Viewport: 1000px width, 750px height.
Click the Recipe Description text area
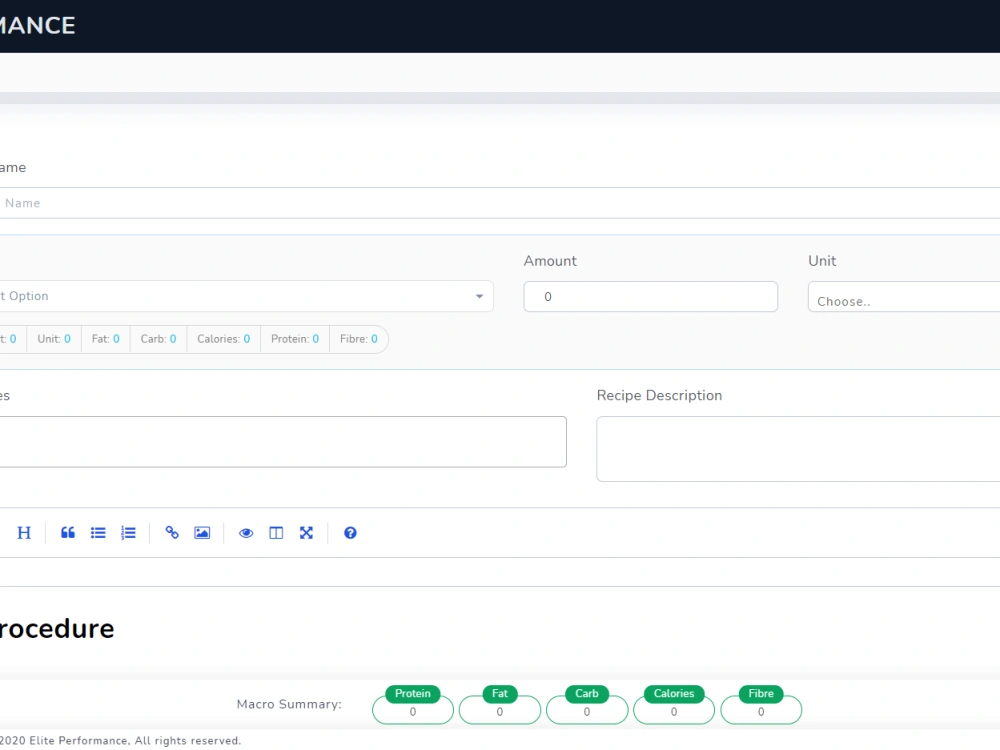coord(798,449)
